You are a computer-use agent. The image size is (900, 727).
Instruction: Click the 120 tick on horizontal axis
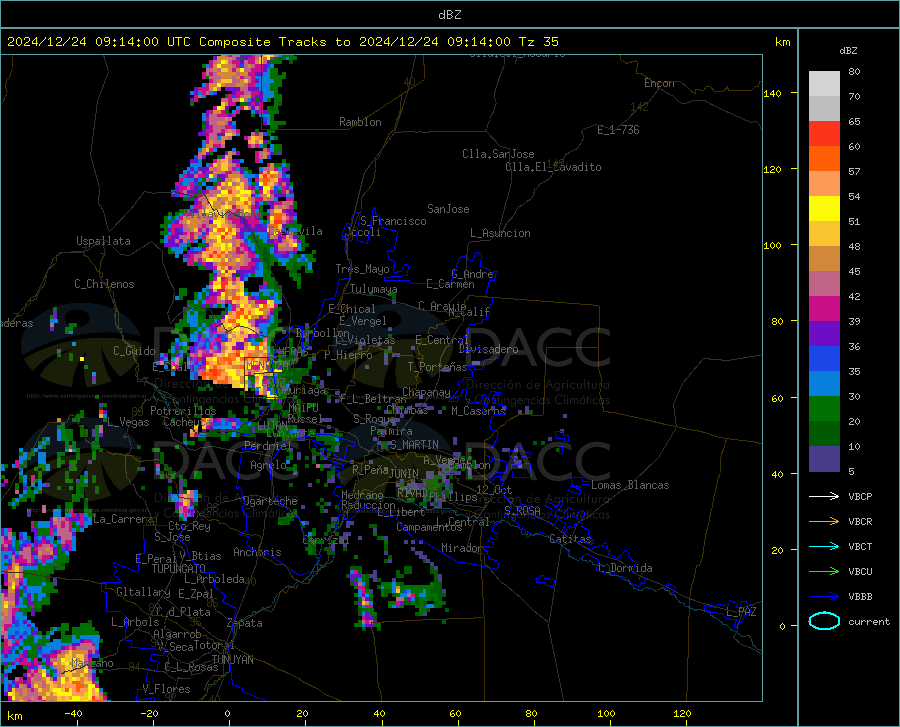(682, 714)
